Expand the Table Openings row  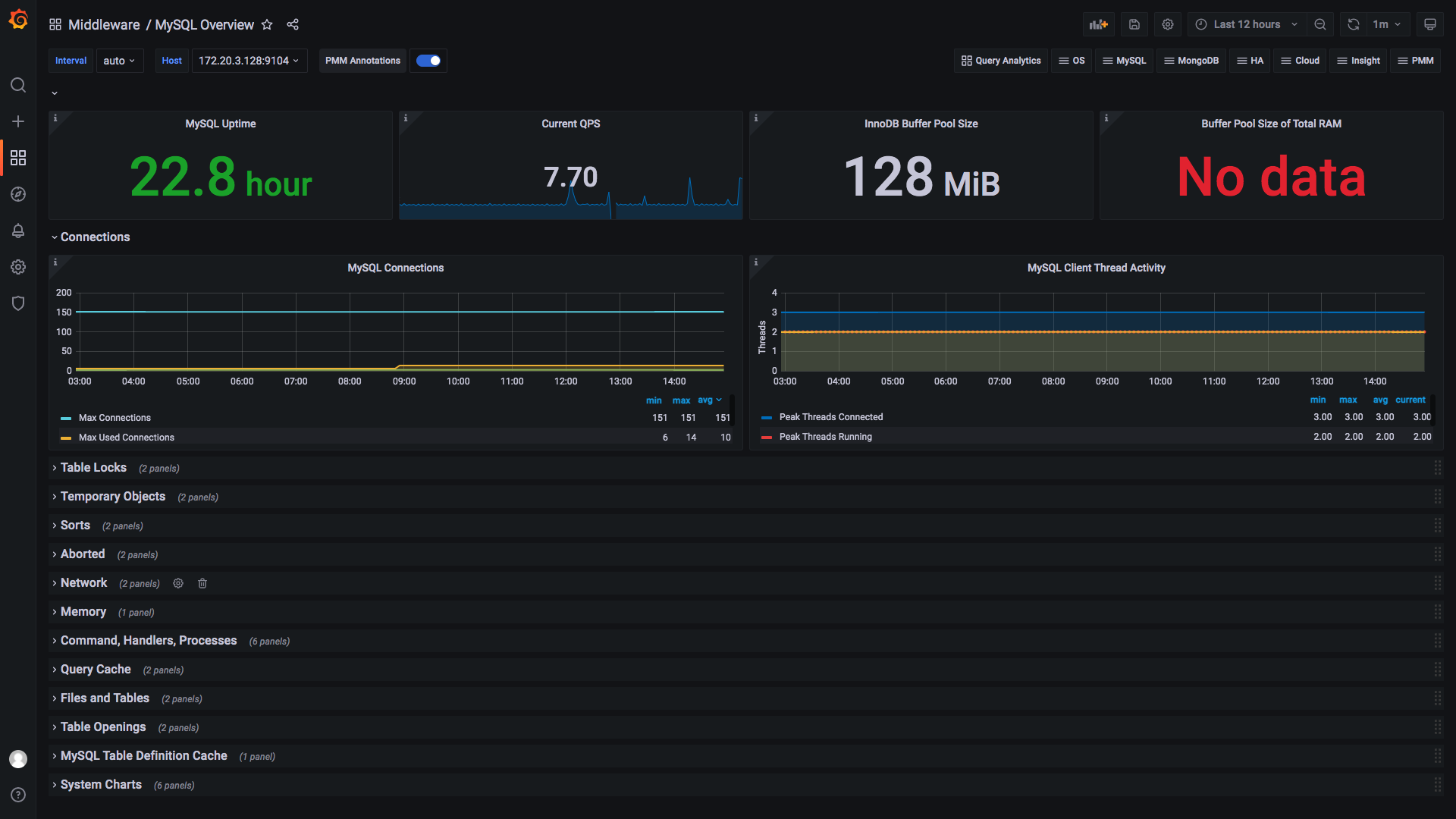pyautogui.click(x=103, y=727)
